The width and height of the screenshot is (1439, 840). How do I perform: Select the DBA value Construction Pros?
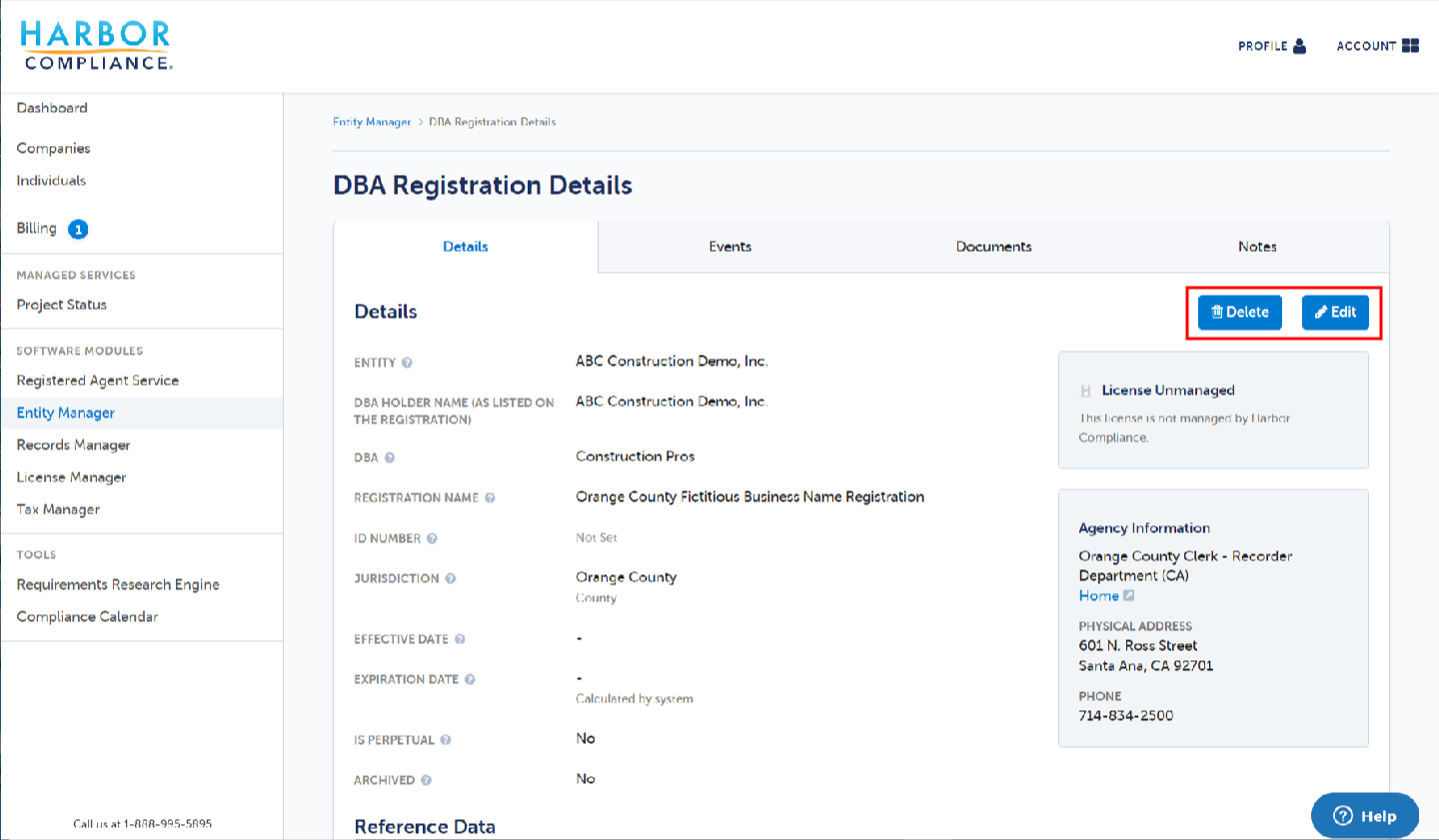click(x=635, y=456)
